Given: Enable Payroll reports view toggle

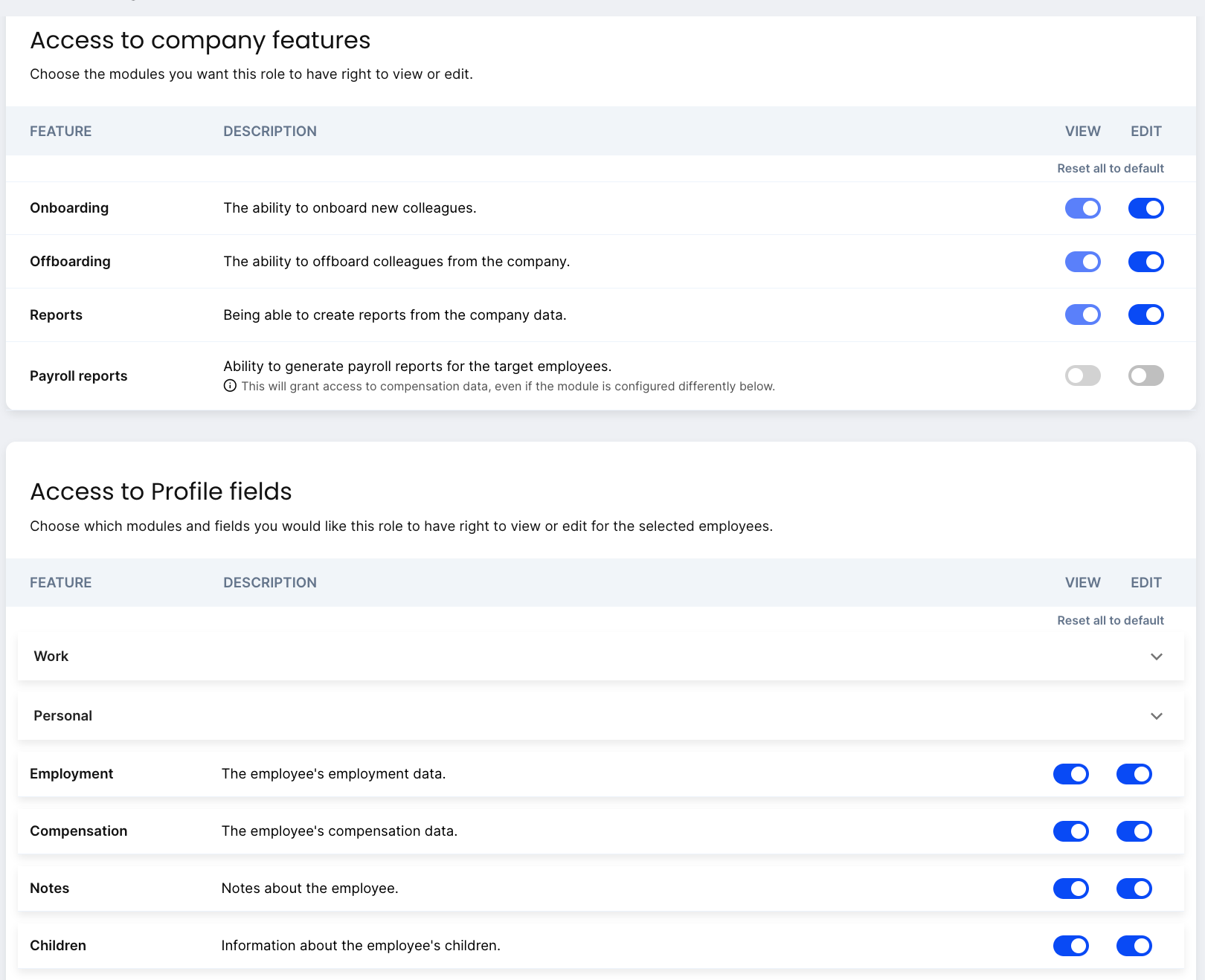Looking at the screenshot, I should (x=1082, y=375).
